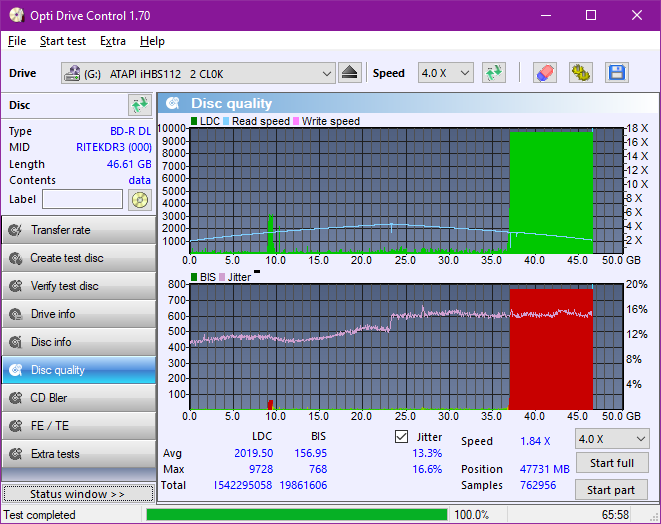Click the LDC total value 1542295058

coord(243,485)
